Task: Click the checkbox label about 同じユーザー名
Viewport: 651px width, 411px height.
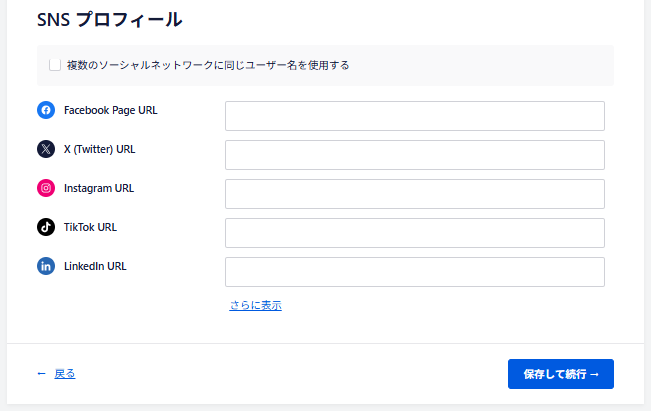Action: [208, 65]
